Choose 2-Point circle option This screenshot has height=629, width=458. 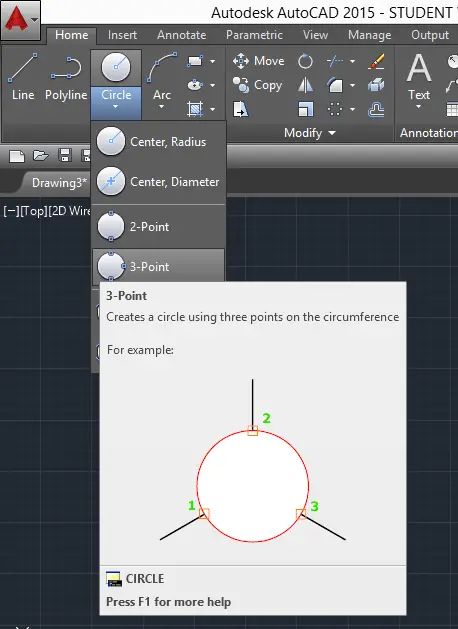tap(159, 227)
